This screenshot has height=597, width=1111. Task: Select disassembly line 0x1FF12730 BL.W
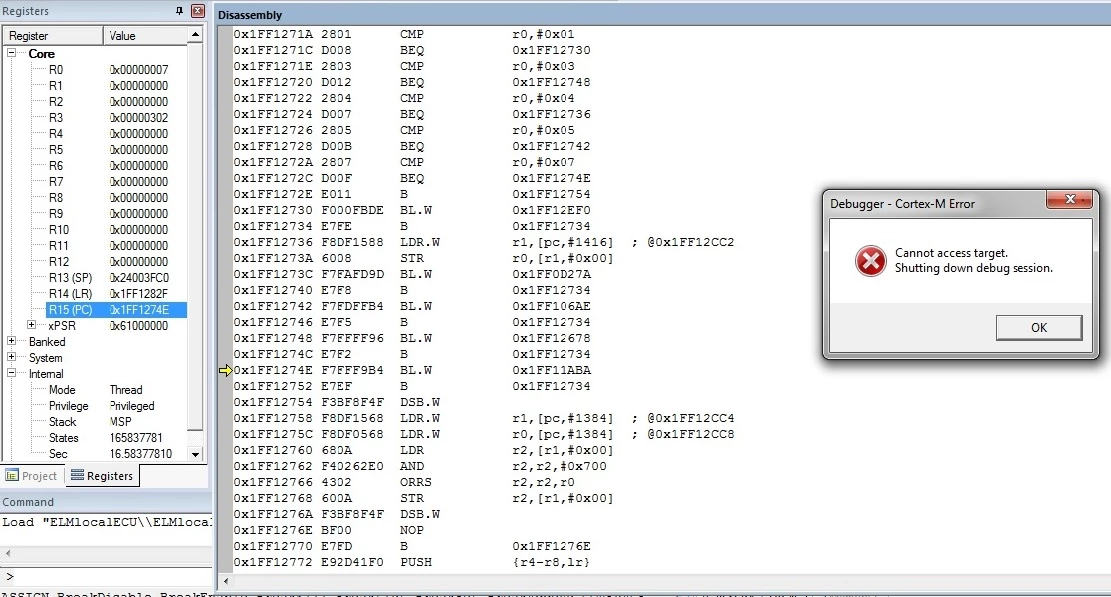[412, 210]
